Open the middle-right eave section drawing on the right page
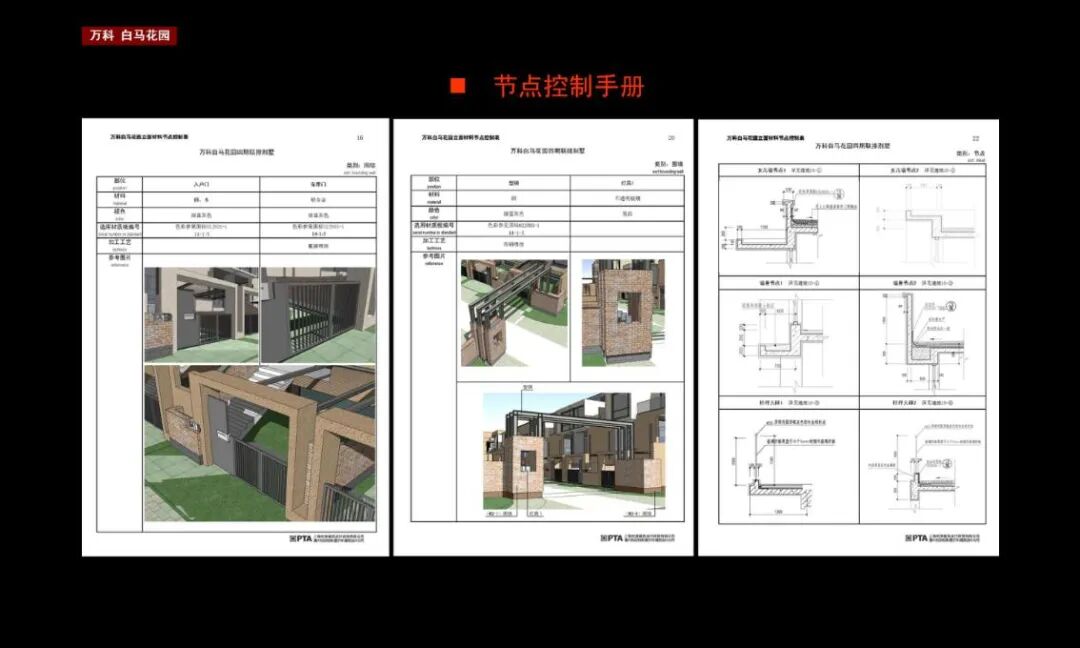 (923, 342)
